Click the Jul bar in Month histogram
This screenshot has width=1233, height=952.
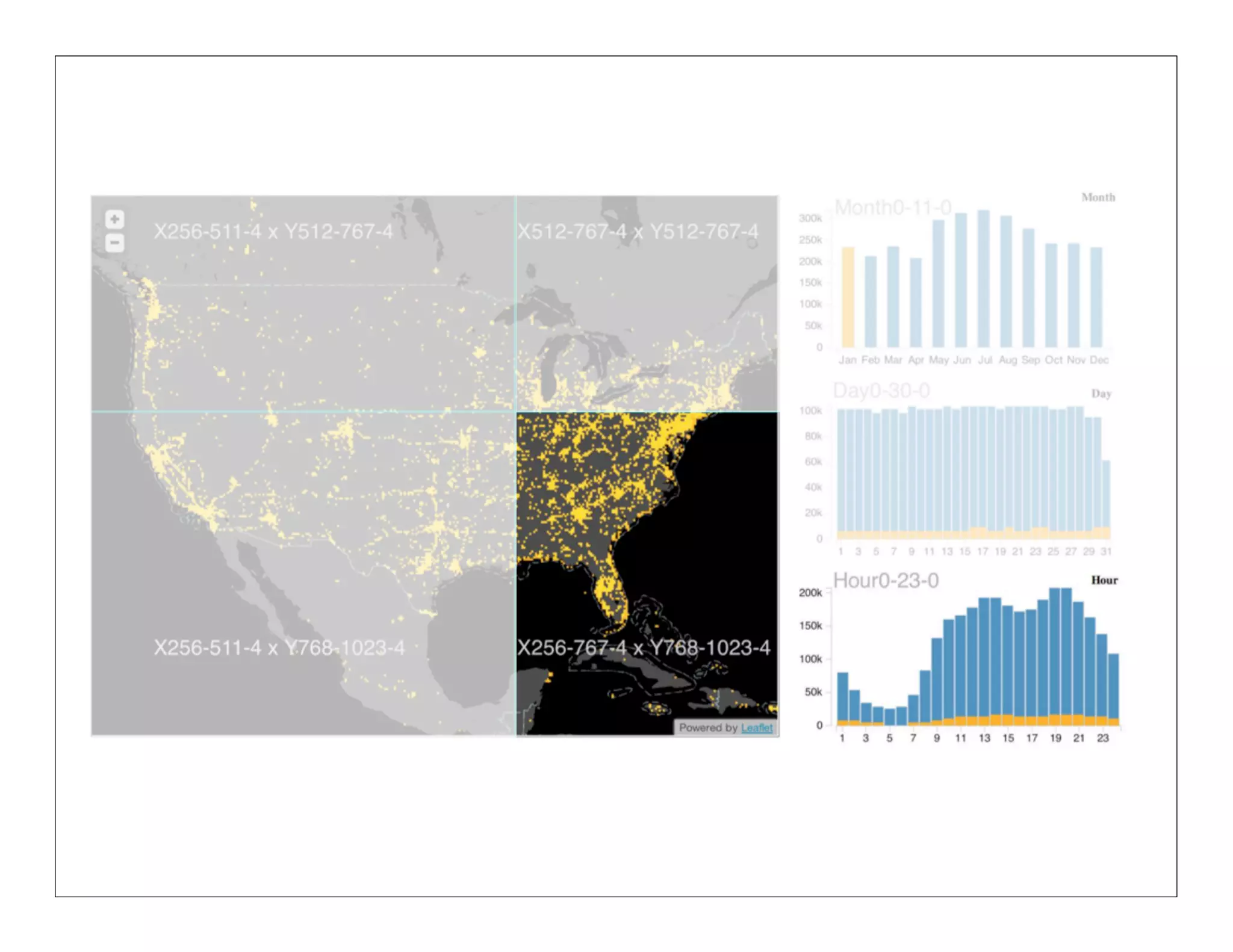coord(983,279)
